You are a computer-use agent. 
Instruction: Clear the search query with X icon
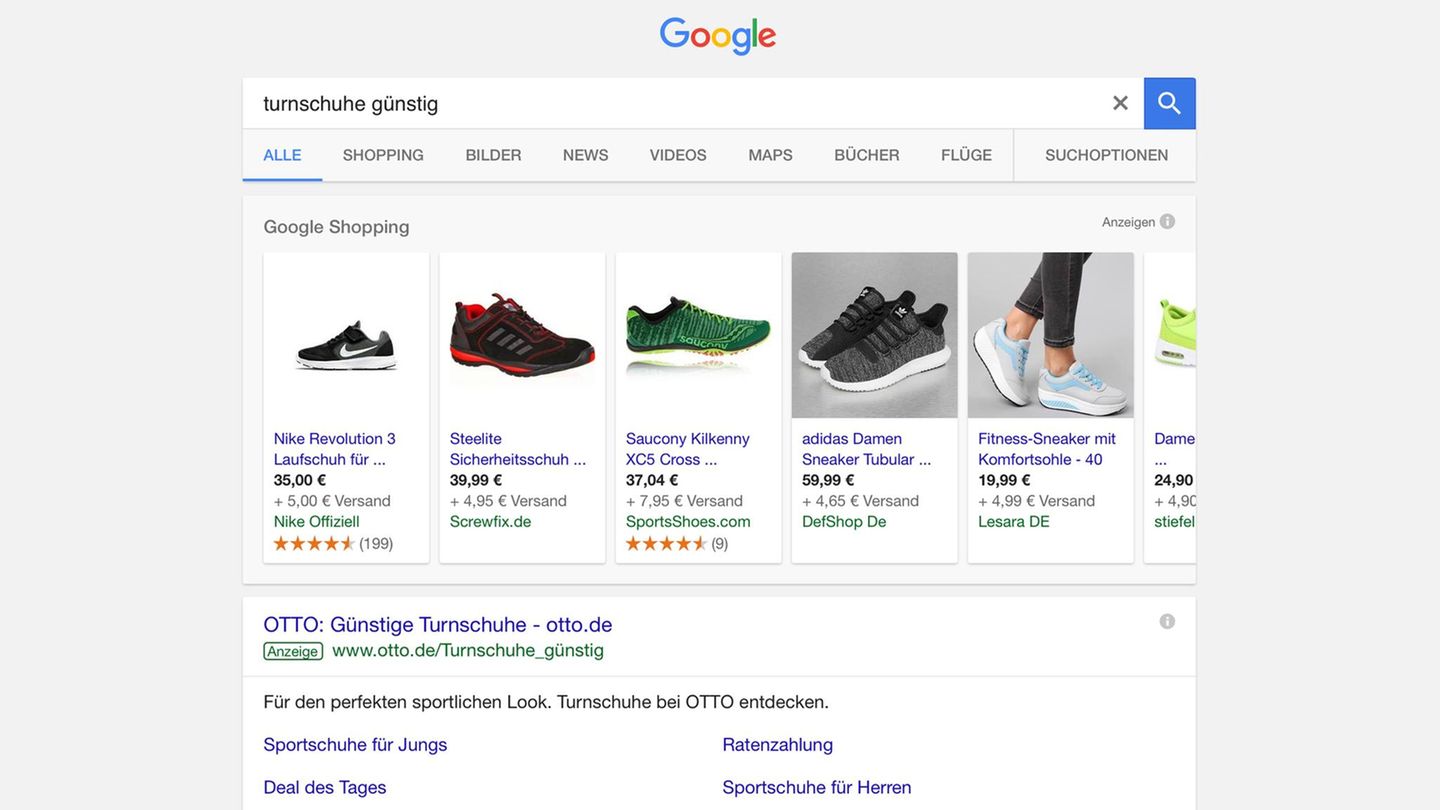1120,103
